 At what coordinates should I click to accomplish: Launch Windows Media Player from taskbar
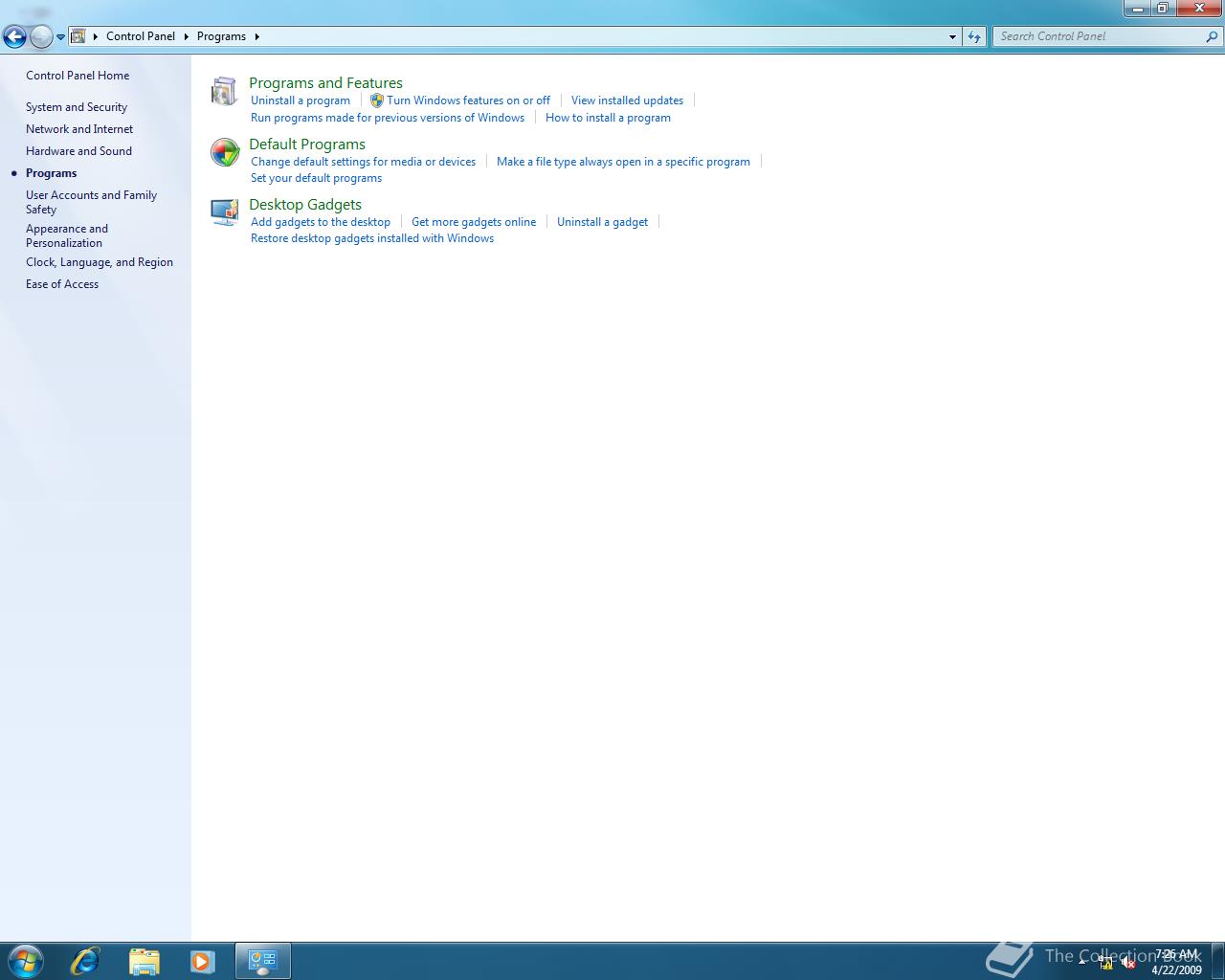coord(202,961)
